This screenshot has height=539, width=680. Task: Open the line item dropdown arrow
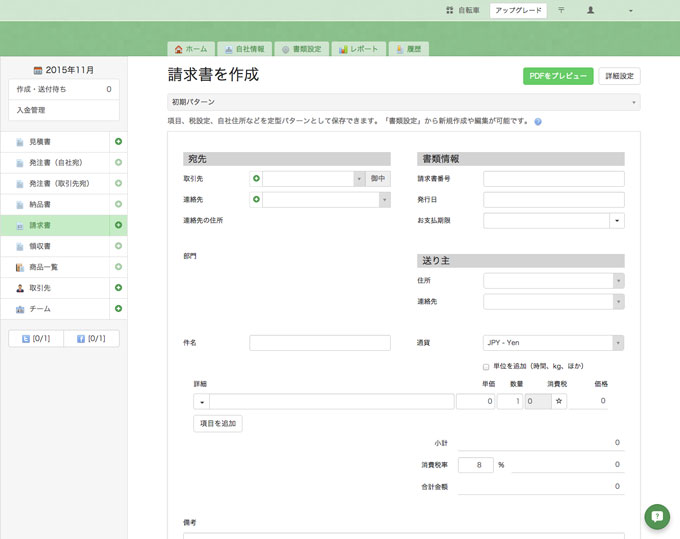tap(202, 402)
